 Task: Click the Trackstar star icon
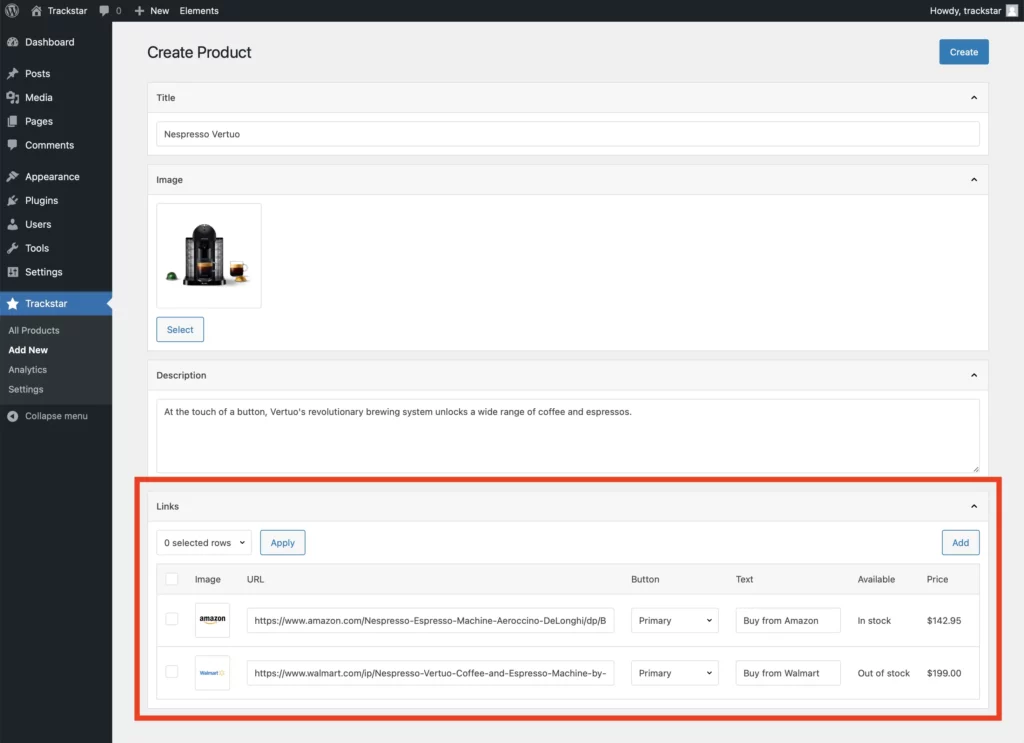coord(12,304)
